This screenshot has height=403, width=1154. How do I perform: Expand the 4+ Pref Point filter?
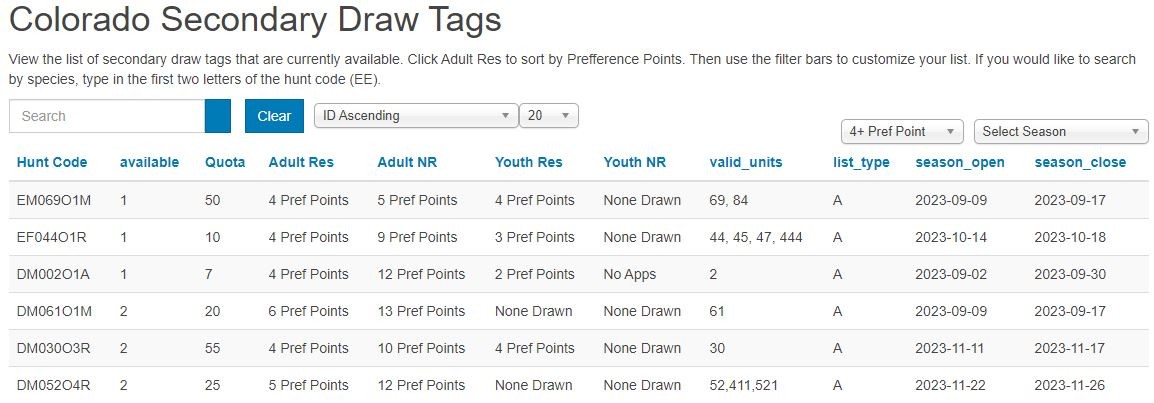pyautogui.click(x=902, y=132)
